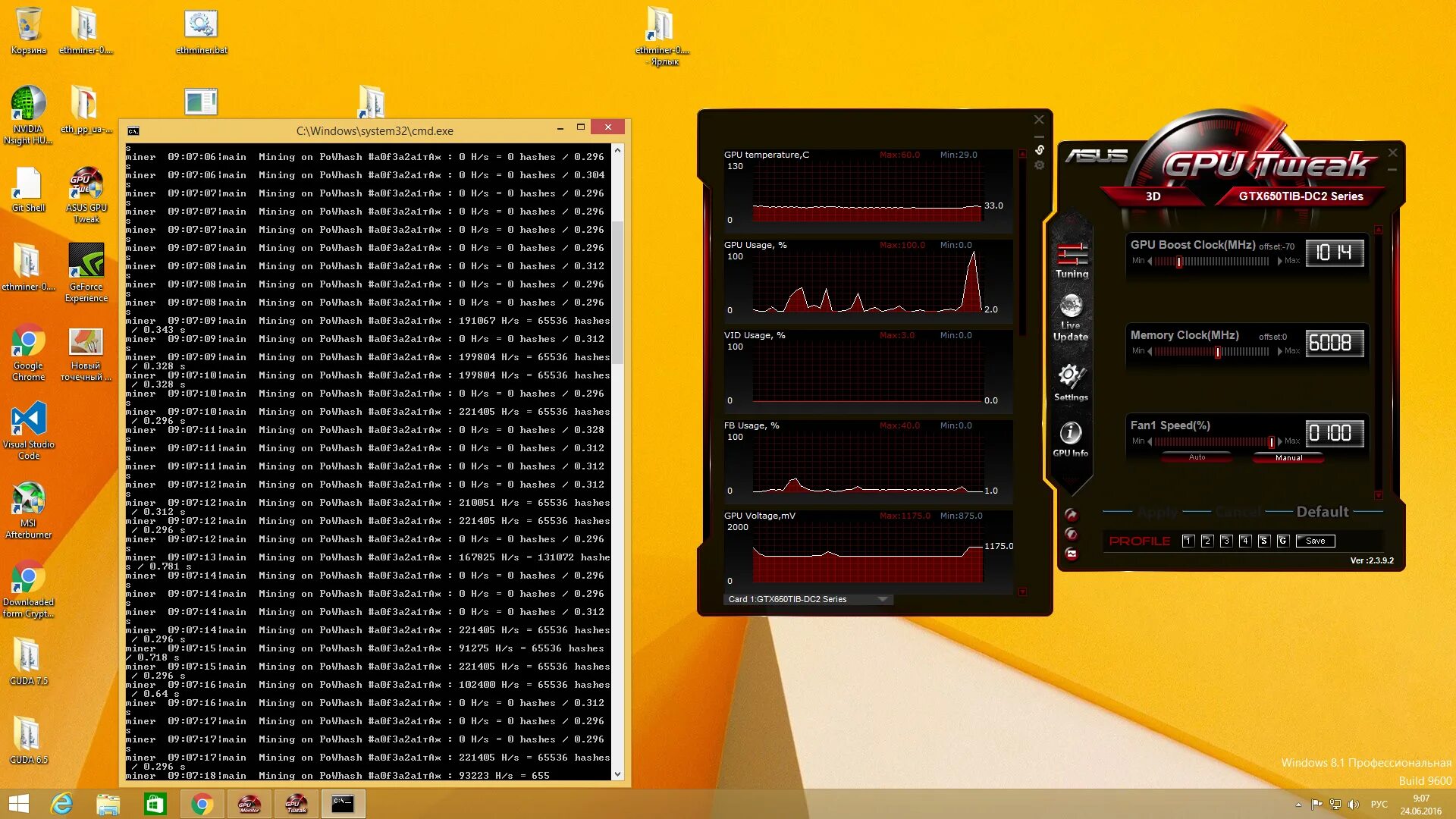Image resolution: width=1456 pixels, height=819 pixels.
Task: Click the link icon on monitor panel
Action: [1039, 149]
